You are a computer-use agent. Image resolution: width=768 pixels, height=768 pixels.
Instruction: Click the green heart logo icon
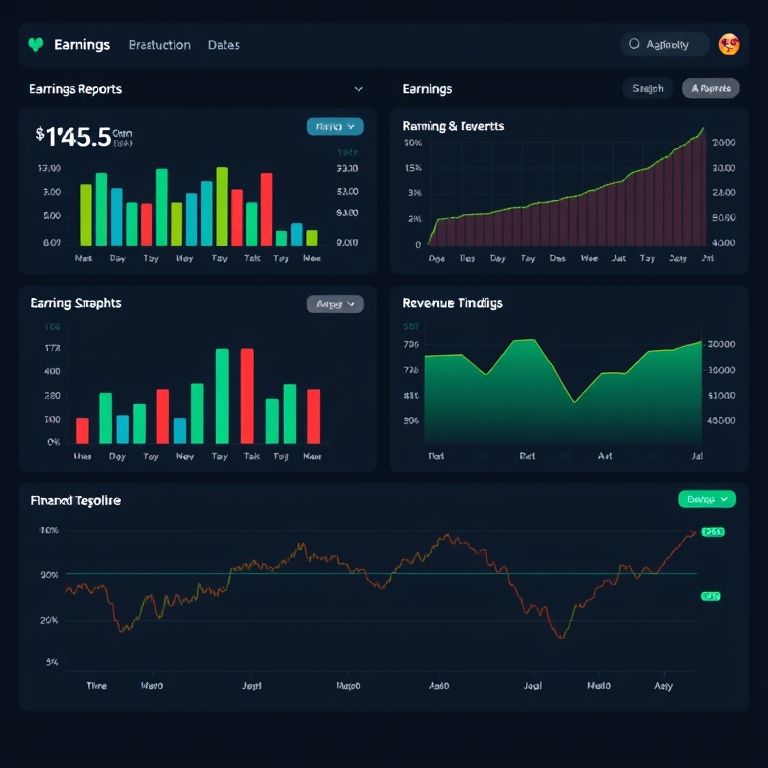coord(37,45)
